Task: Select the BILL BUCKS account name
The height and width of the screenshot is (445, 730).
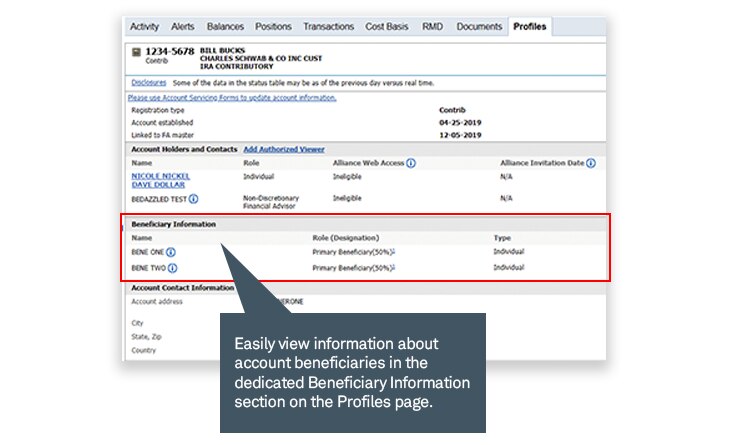Action: click(x=223, y=50)
